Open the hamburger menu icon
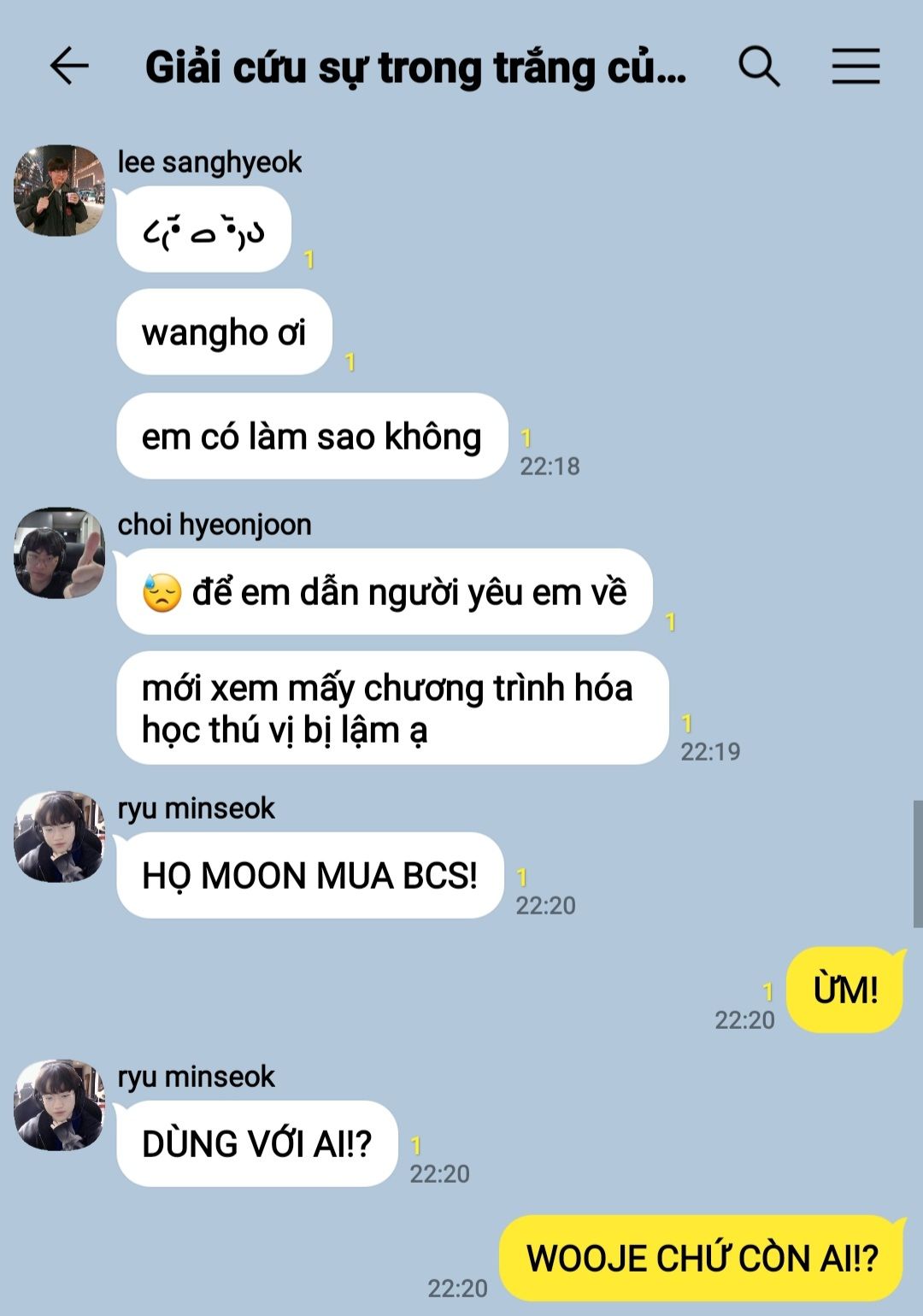The image size is (923, 1316). click(x=856, y=66)
